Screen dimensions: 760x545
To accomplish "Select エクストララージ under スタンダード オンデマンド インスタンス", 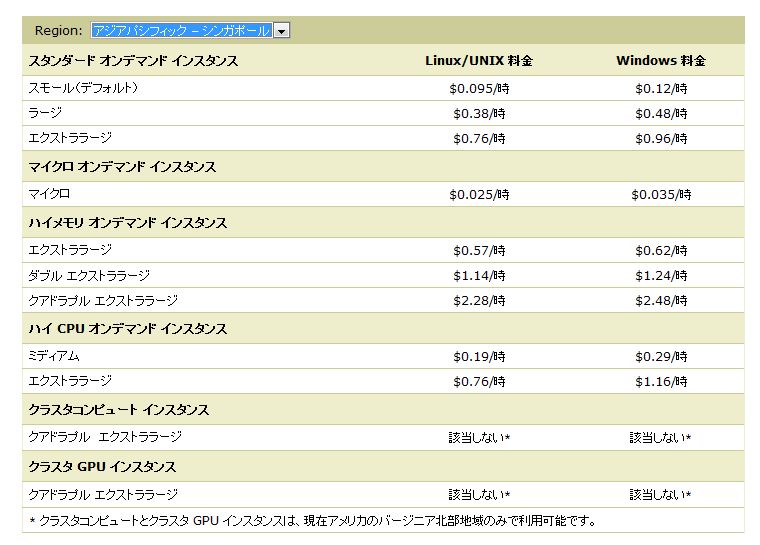I will 70,138.
